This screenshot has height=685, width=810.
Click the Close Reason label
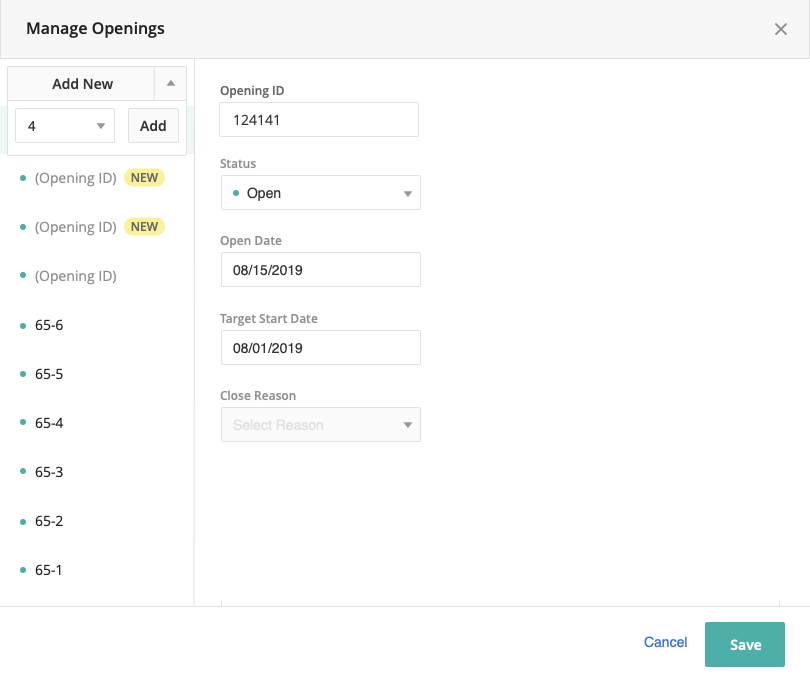pyautogui.click(x=258, y=396)
